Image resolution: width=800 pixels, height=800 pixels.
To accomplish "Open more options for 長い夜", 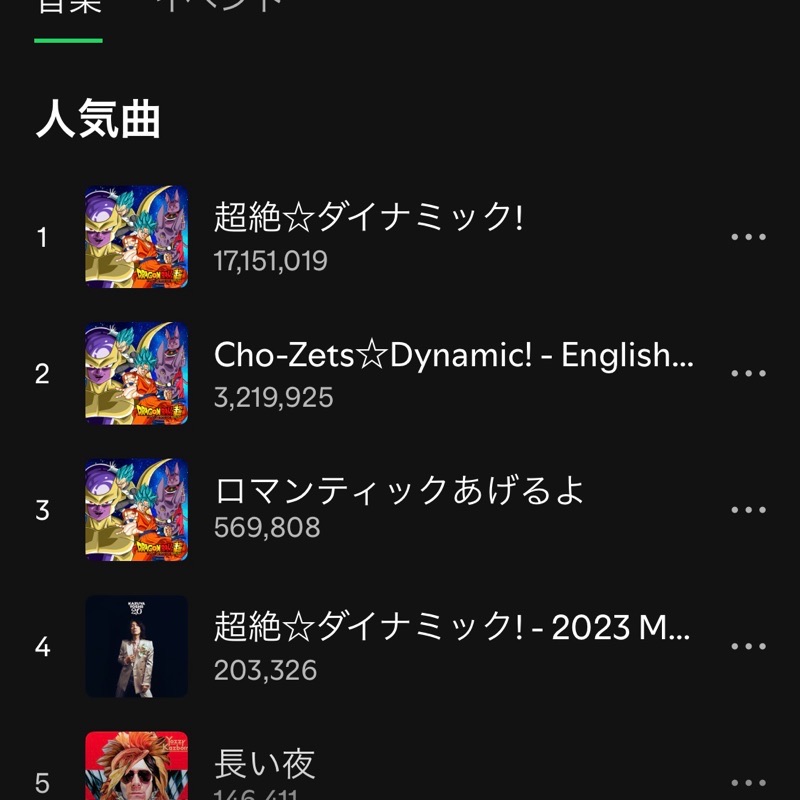I will point(748,782).
